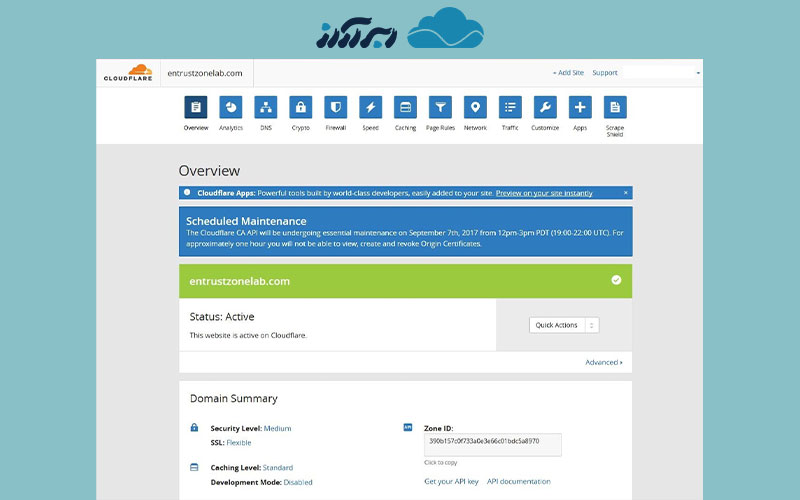Open the Caching settings icon
The image size is (800, 500).
point(405,107)
